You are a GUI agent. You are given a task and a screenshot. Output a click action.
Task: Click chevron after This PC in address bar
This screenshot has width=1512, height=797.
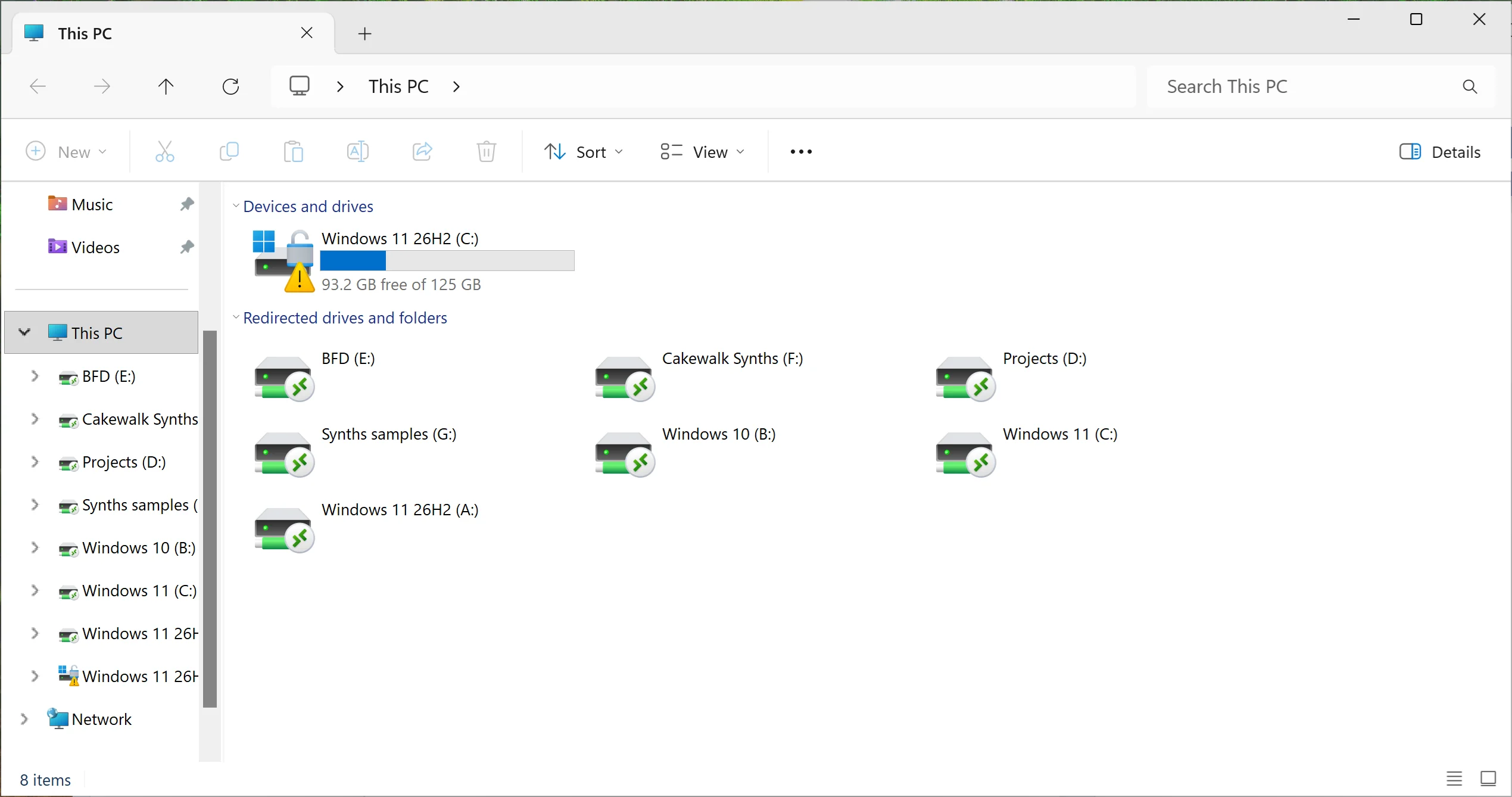[x=457, y=87]
